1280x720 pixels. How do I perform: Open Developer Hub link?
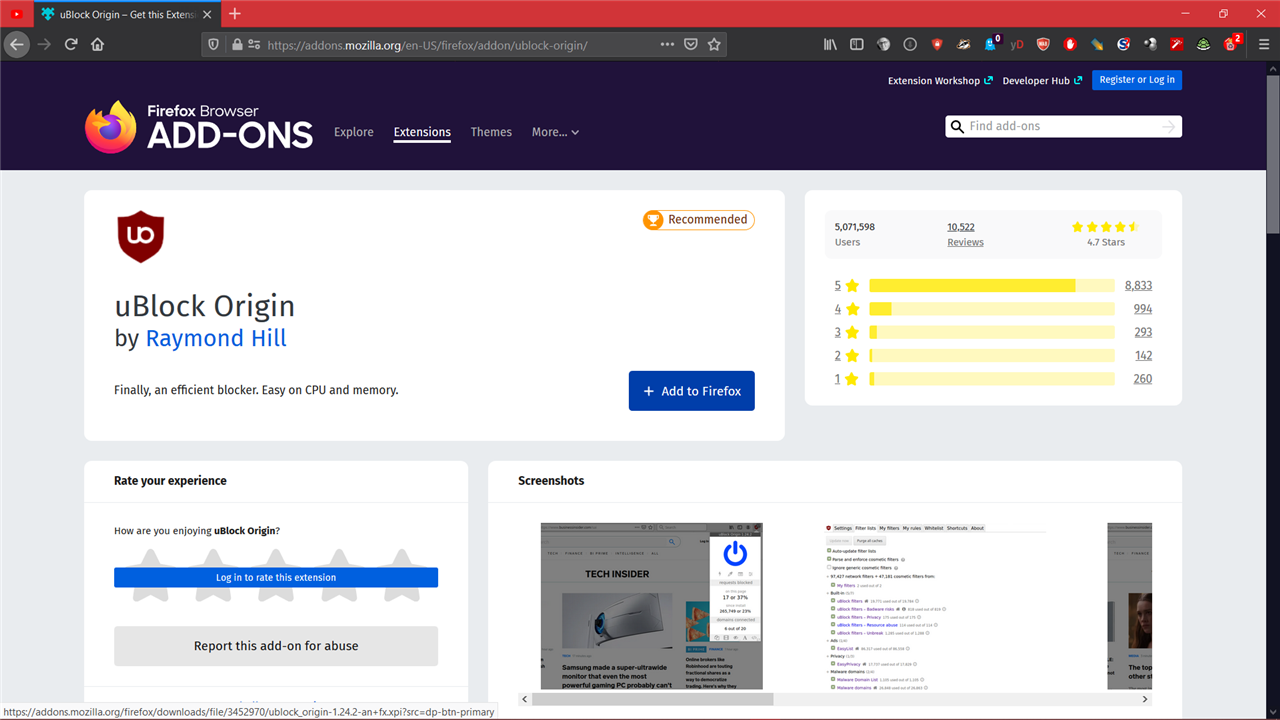pyautogui.click(x=1042, y=81)
